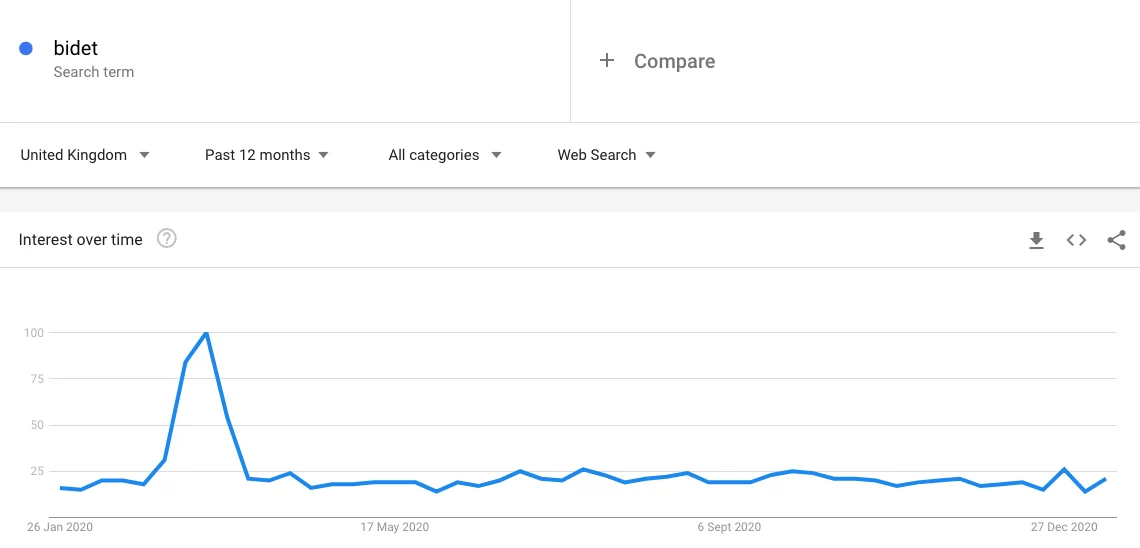The width and height of the screenshot is (1140, 548).
Task: Click the Search term subtitle under bidet
Action: tap(94, 72)
